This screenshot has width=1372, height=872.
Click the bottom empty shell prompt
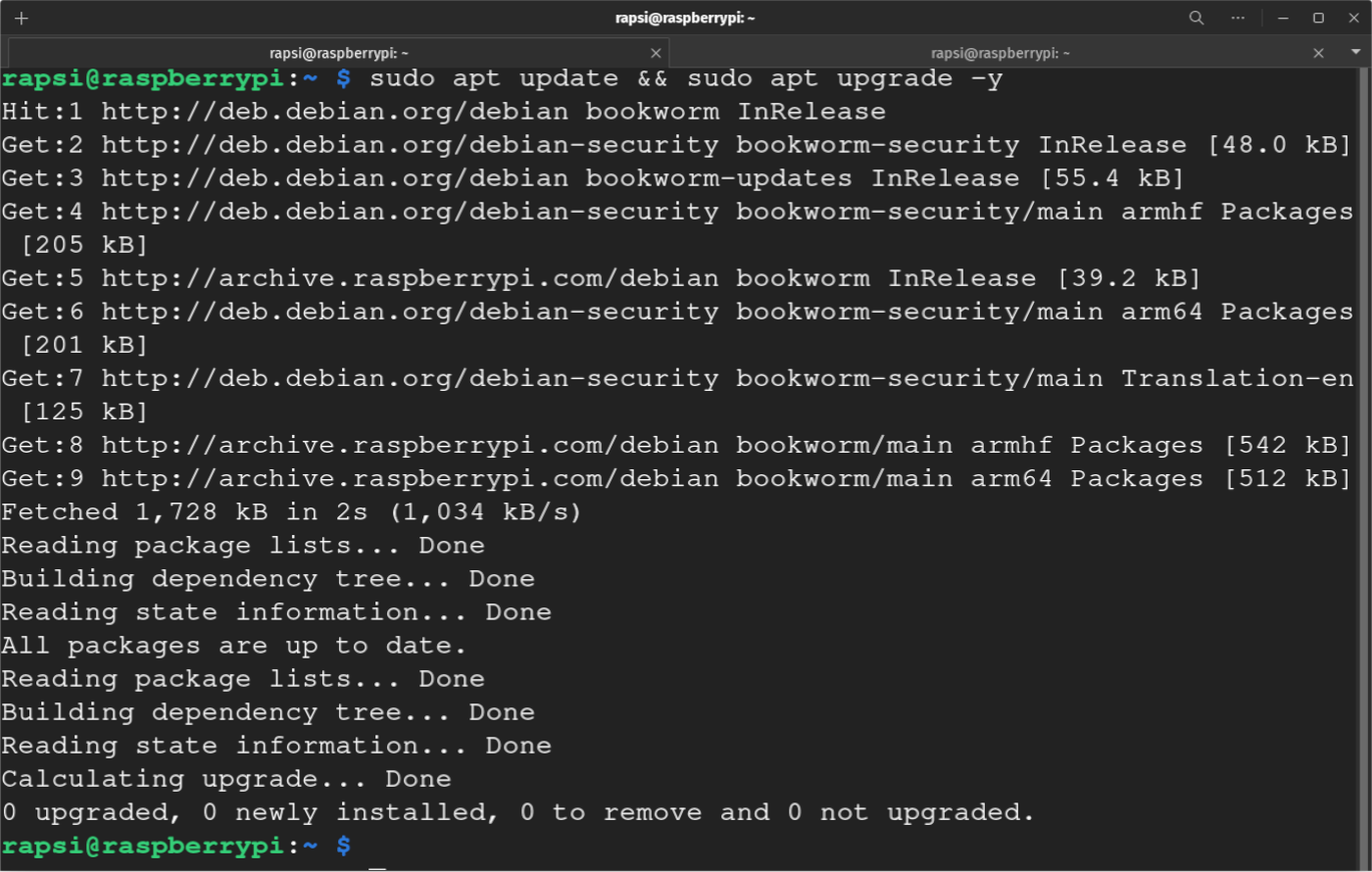click(176, 846)
